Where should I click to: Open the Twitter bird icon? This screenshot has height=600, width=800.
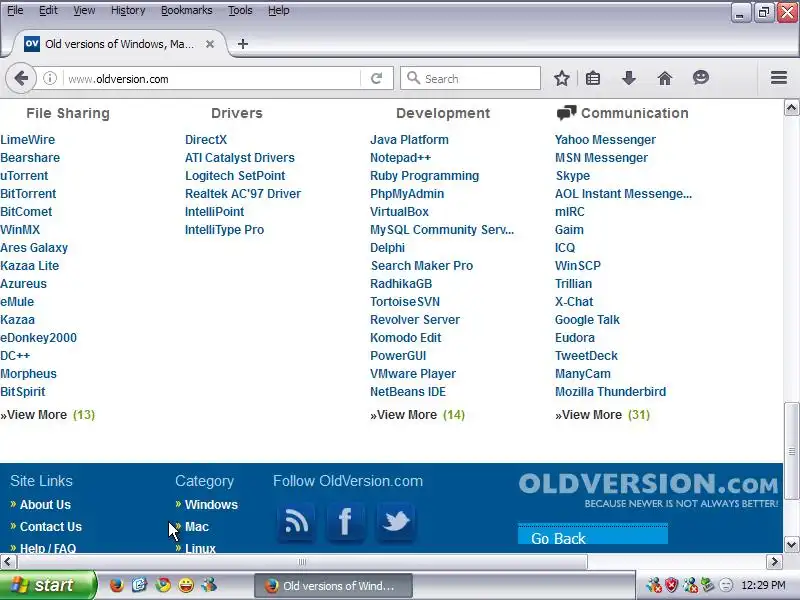(x=395, y=521)
